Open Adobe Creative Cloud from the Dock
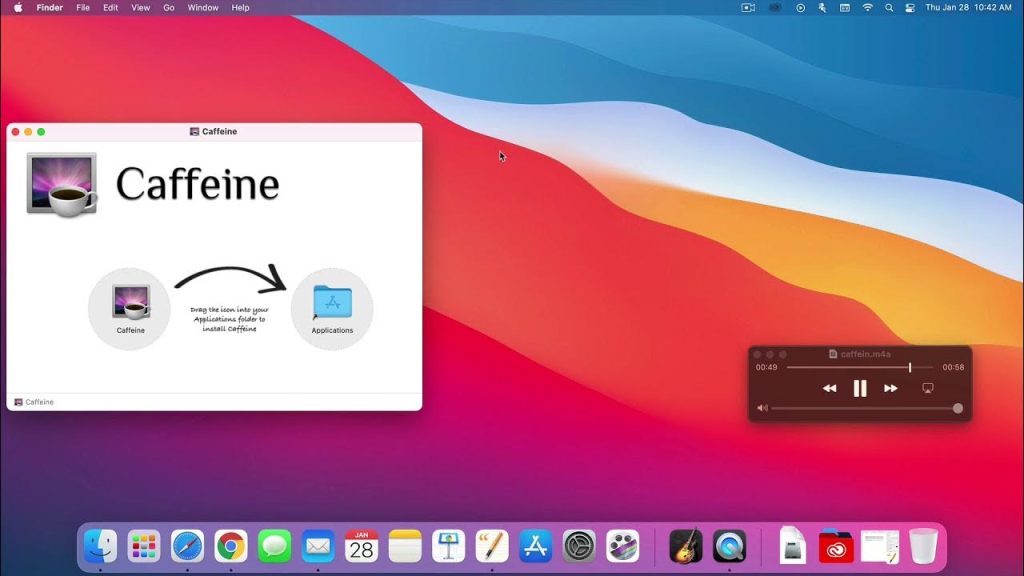The width and height of the screenshot is (1024, 576). 836,546
